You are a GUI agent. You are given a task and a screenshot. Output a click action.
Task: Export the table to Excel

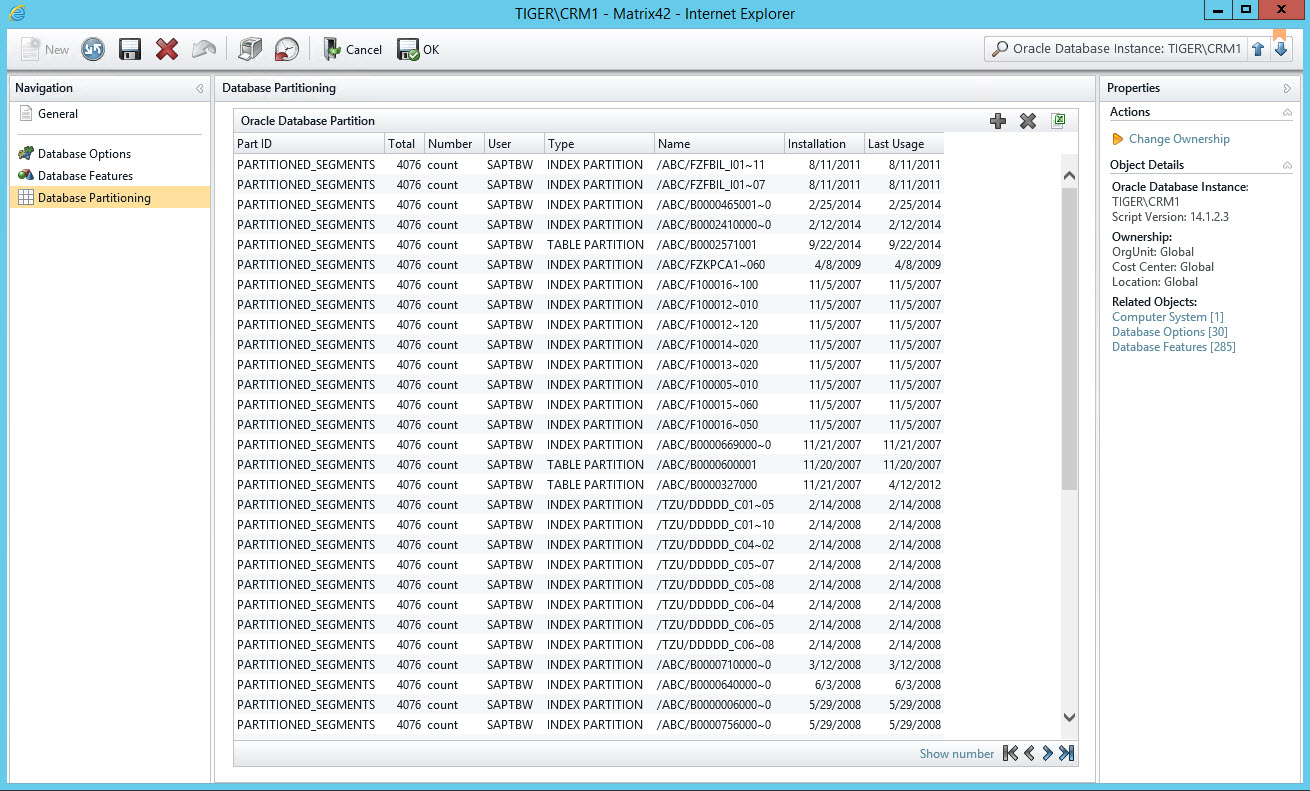1059,121
